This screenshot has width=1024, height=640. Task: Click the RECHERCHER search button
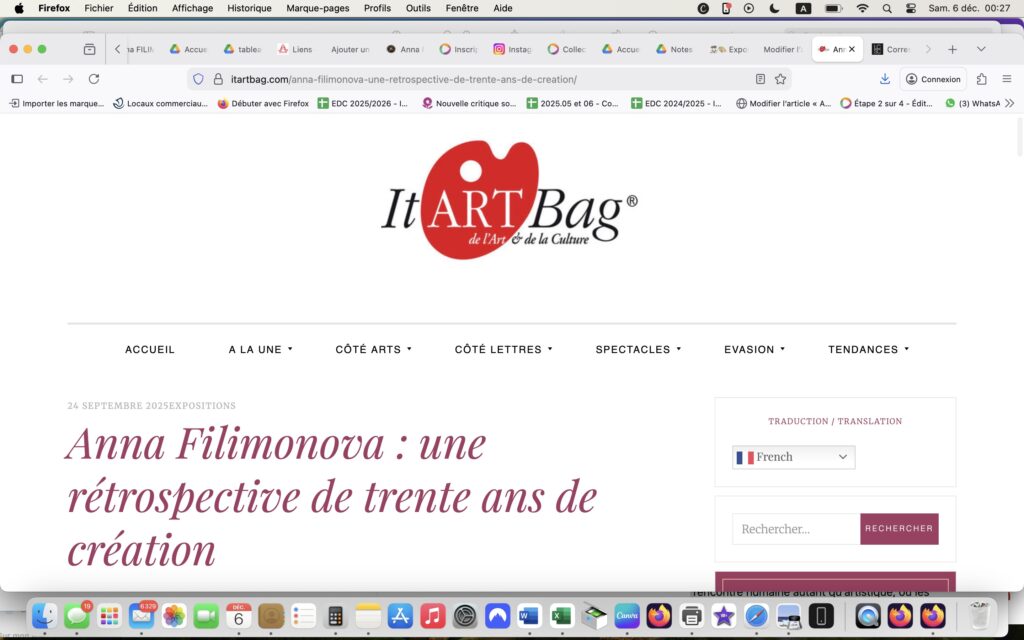click(x=899, y=529)
